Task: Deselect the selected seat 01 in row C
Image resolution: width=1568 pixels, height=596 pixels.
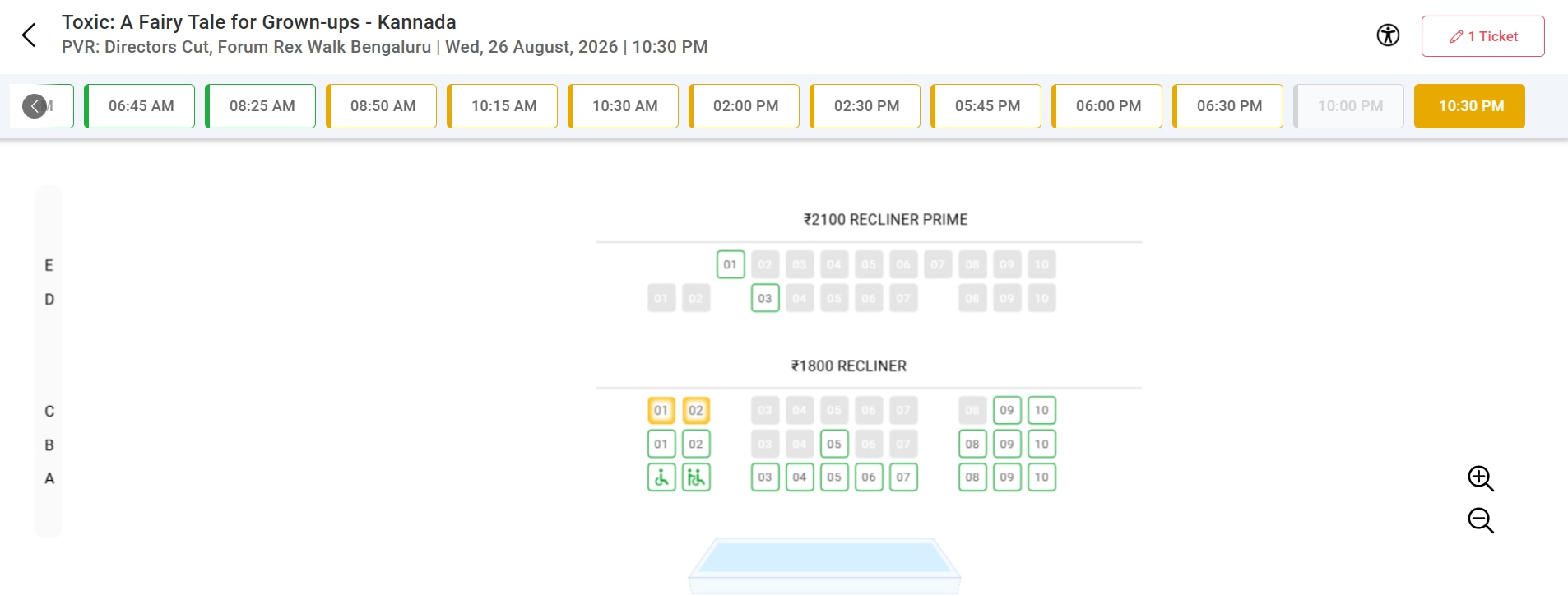Action: pos(661,410)
